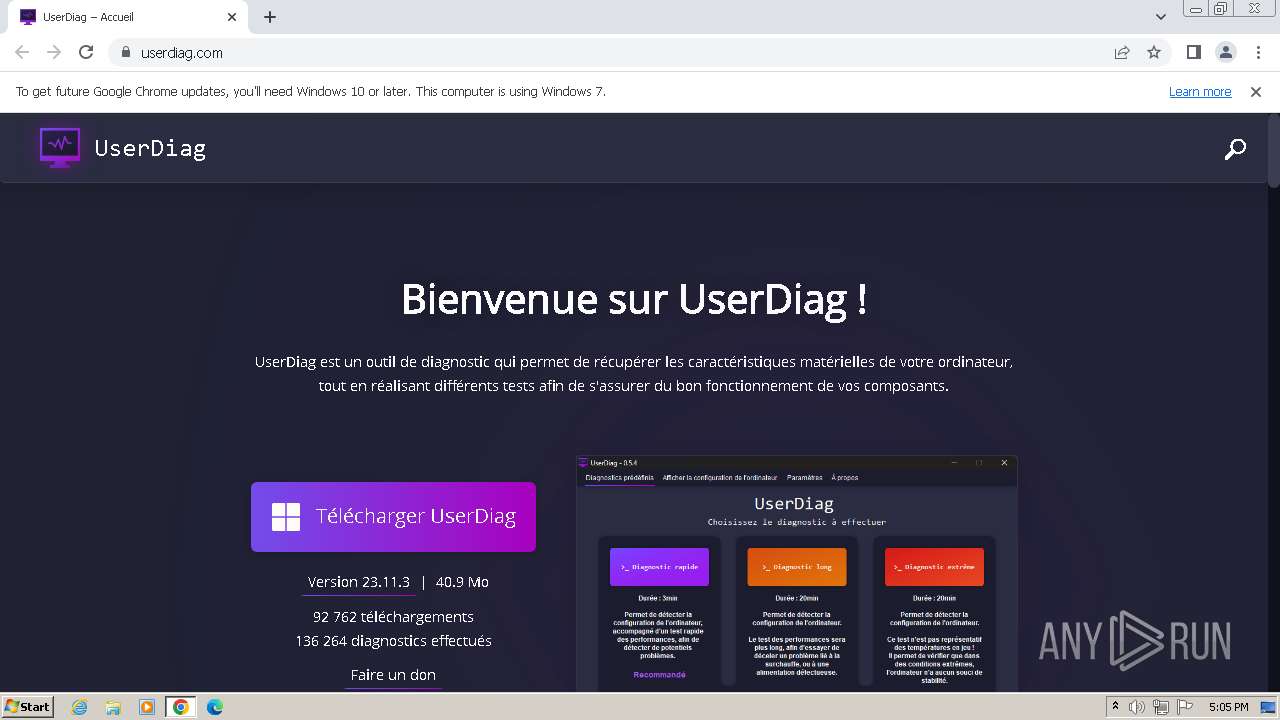Click the browser forward arrow
Image resolution: width=1280 pixels, height=720 pixels.
tap(54, 52)
